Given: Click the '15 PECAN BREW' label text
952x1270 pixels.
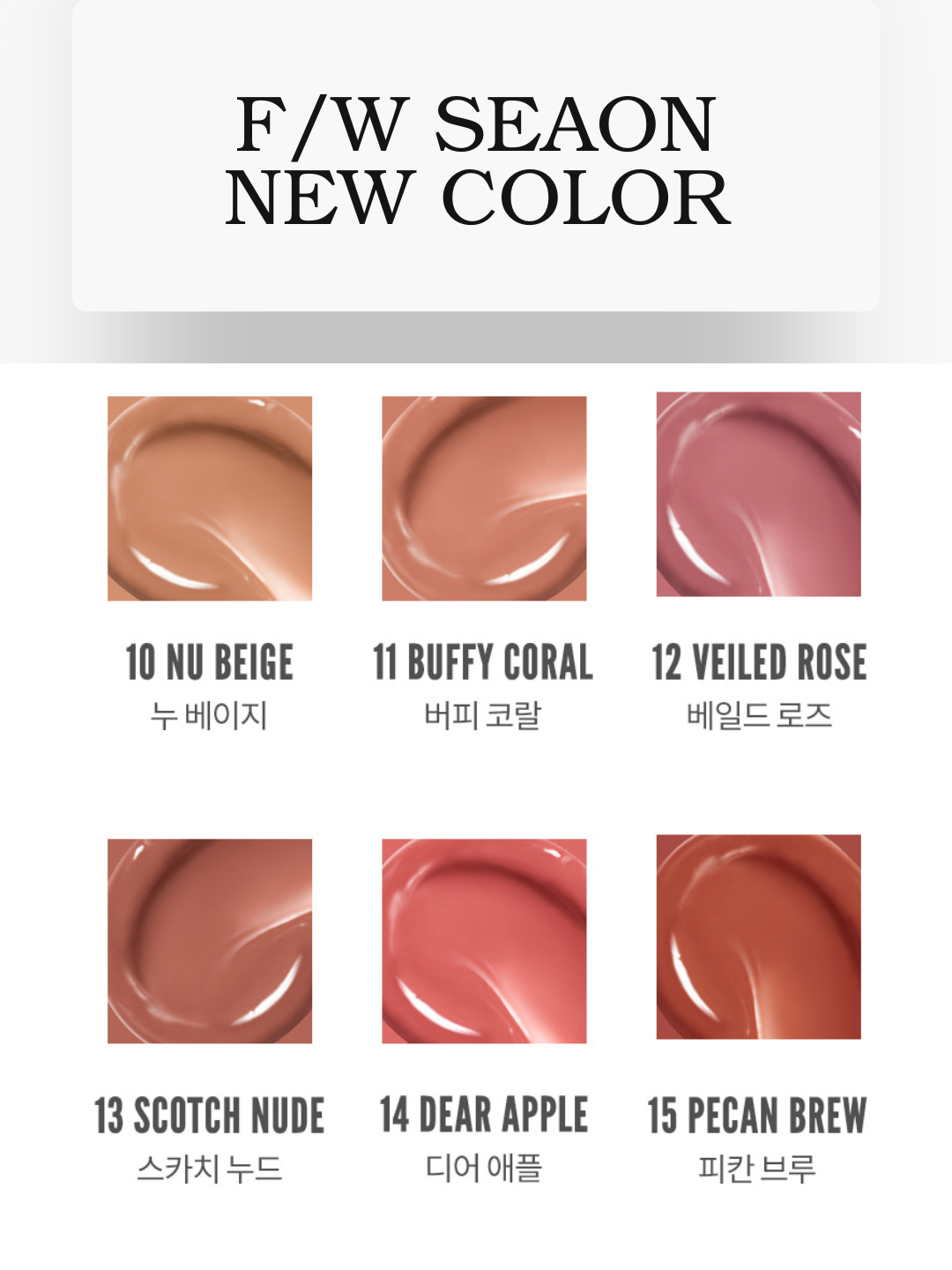Looking at the screenshot, I should [x=757, y=1115].
